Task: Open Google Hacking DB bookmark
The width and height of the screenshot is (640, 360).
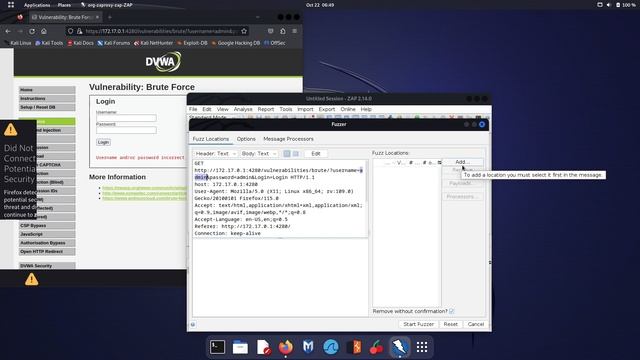Action: 236,43
